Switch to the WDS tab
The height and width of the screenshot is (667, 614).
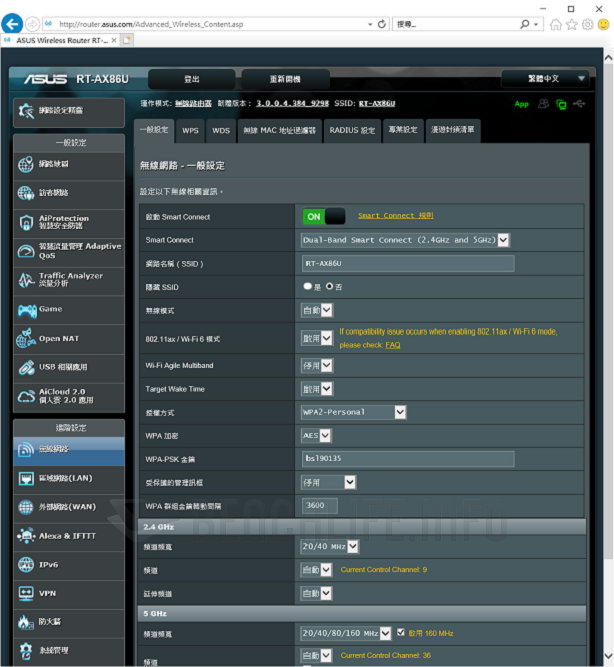coord(221,131)
